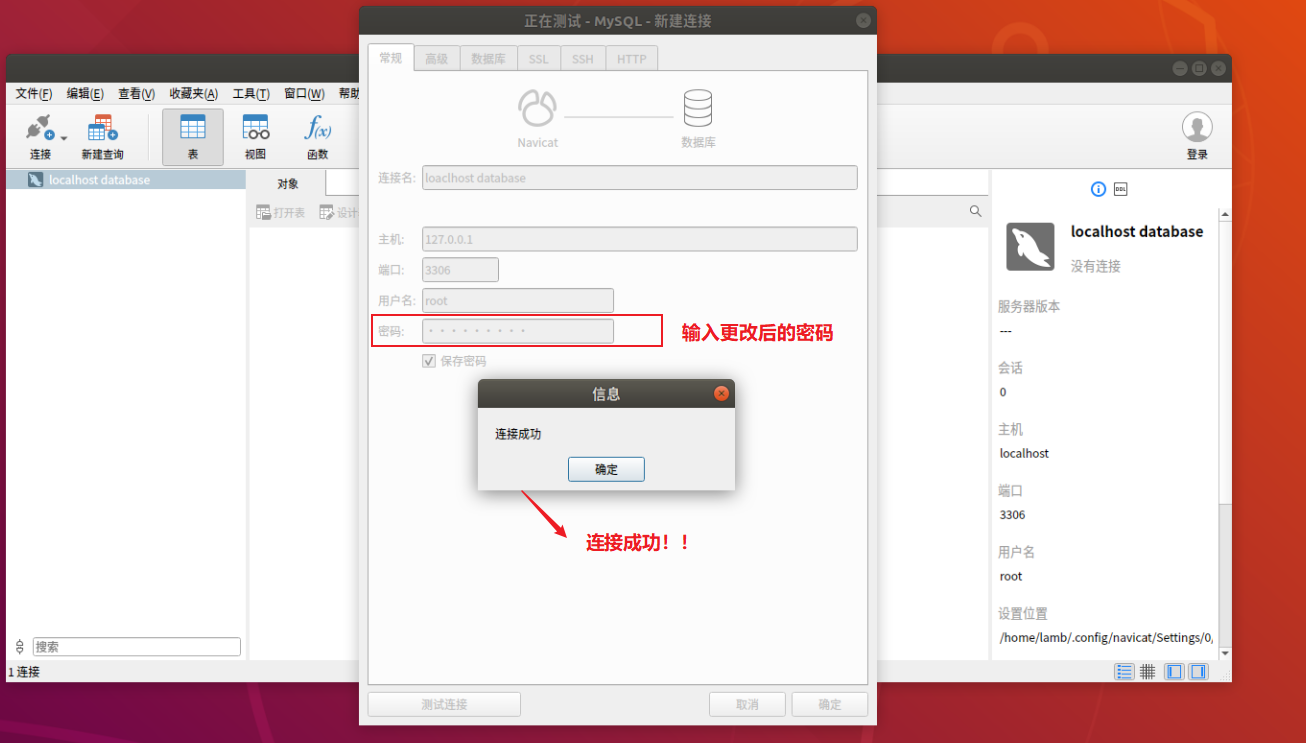Click the 确定 button in the 信息 dialog
The width and height of the screenshot is (1306, 743).
pos(606,469)
